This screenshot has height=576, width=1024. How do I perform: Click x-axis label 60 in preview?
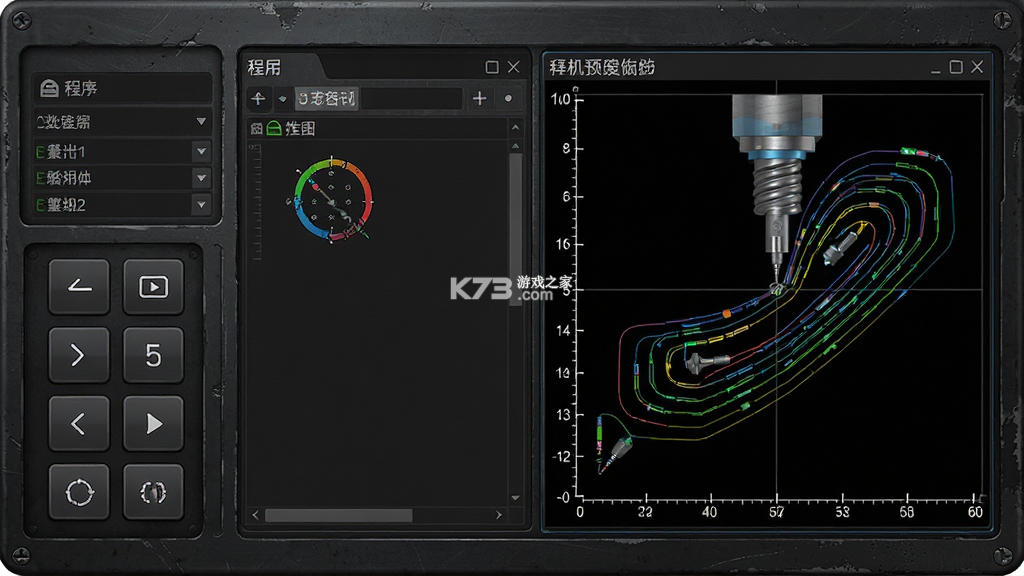975,512
